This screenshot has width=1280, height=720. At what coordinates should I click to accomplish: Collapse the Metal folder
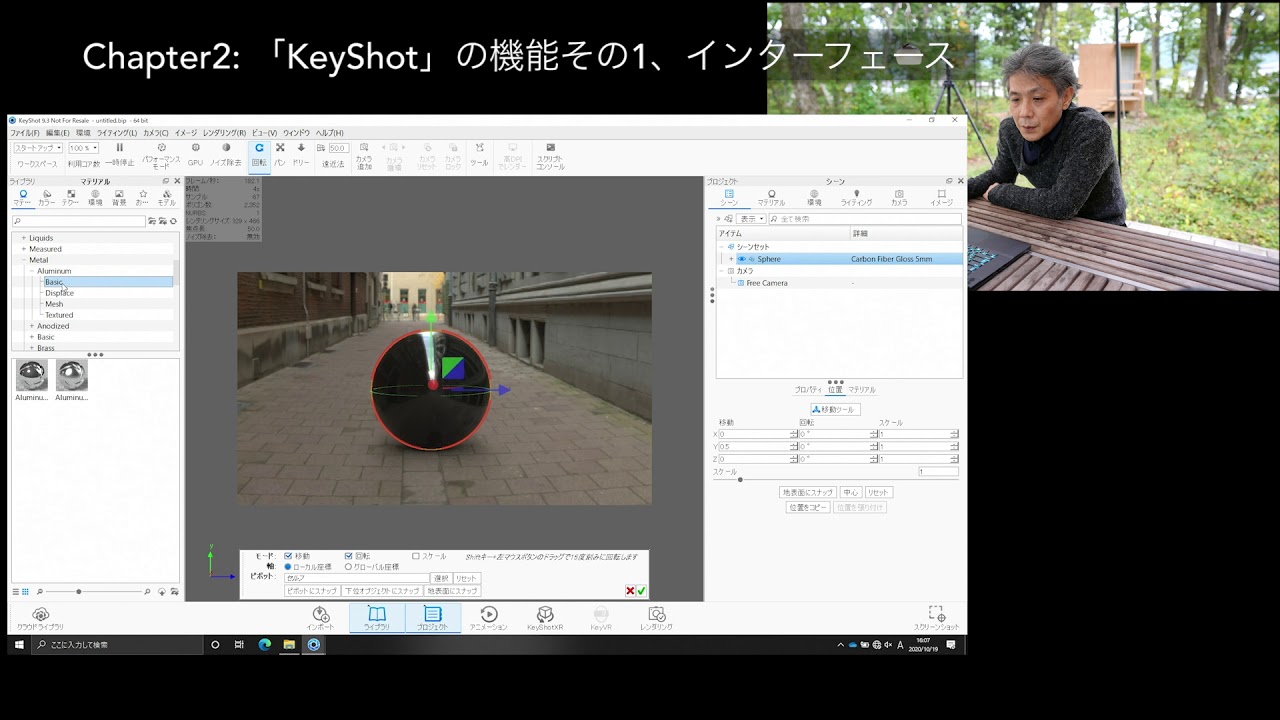[23, 260]
